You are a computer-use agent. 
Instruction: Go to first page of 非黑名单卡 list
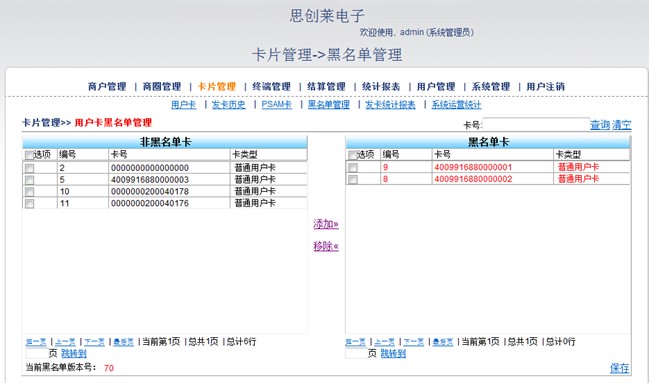pyautogui.click(x=36, y=342)
